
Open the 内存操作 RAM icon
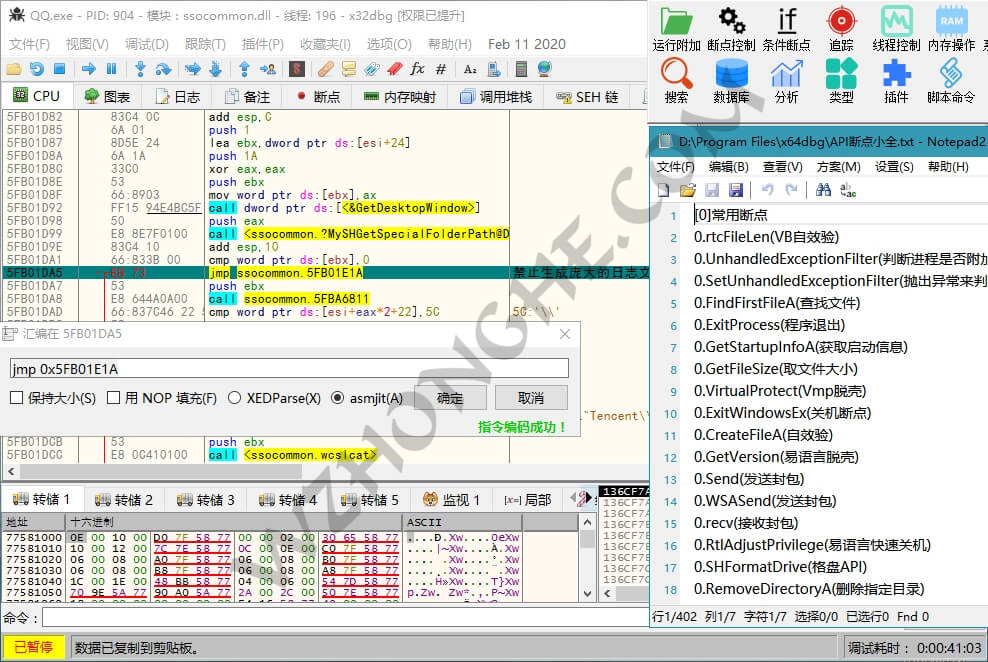(x=951, y=22)
